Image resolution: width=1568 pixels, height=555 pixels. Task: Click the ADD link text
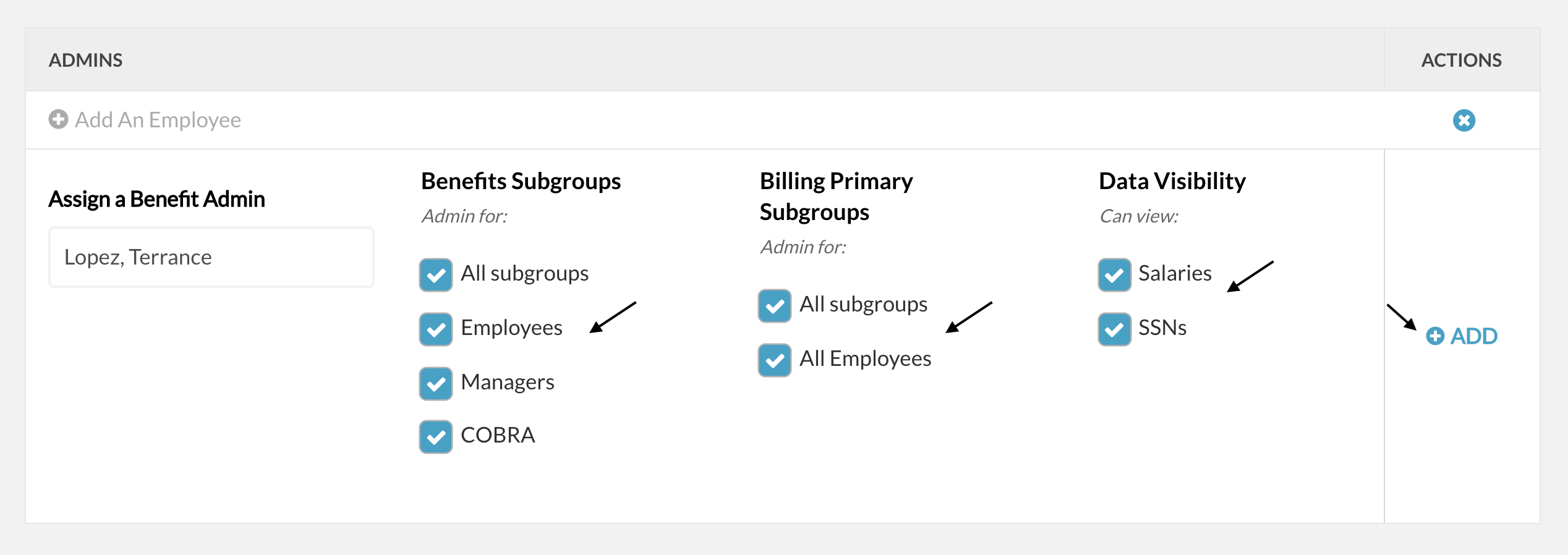point(1473,336)
